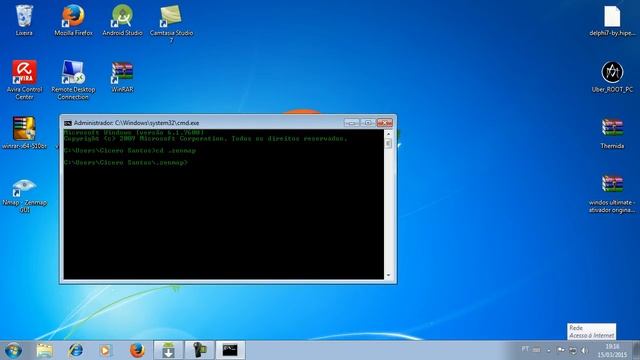
Task: Switch to the Android download taskbar app
Action: pyautogui.click(x=168, y=350)
